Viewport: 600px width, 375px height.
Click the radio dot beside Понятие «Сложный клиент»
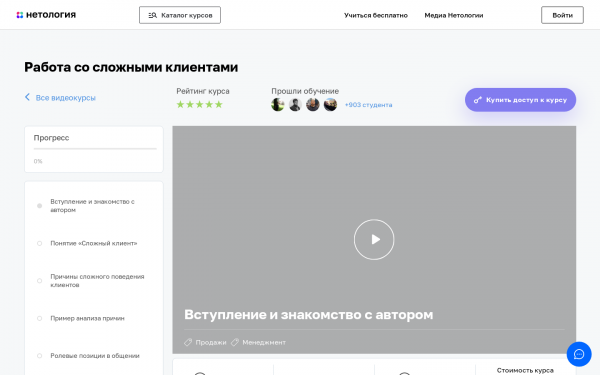coord(39,243)
